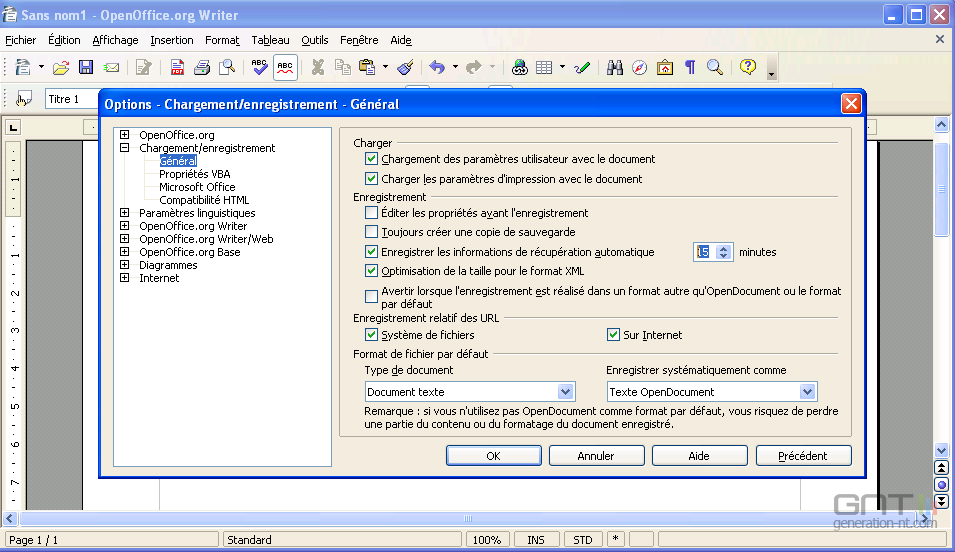Click the horizontal scrollbar at bottom
The width and height of the screenshot is (955, 552).
point(468,518)
